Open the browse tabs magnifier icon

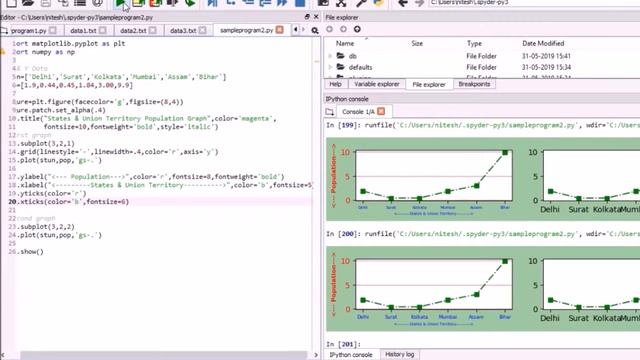[x=315, y=30]
